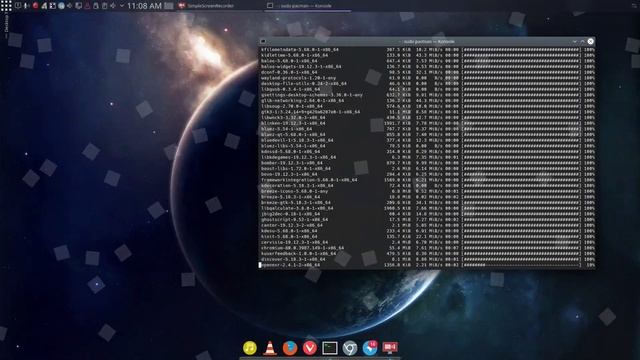640x360 pixels.
Task: Launch VLC media player from the dock
Action: [x=269, y=348]
